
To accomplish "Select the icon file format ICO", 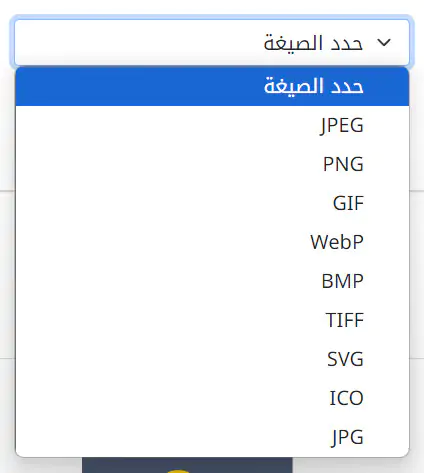I will (x=212, y=398).
